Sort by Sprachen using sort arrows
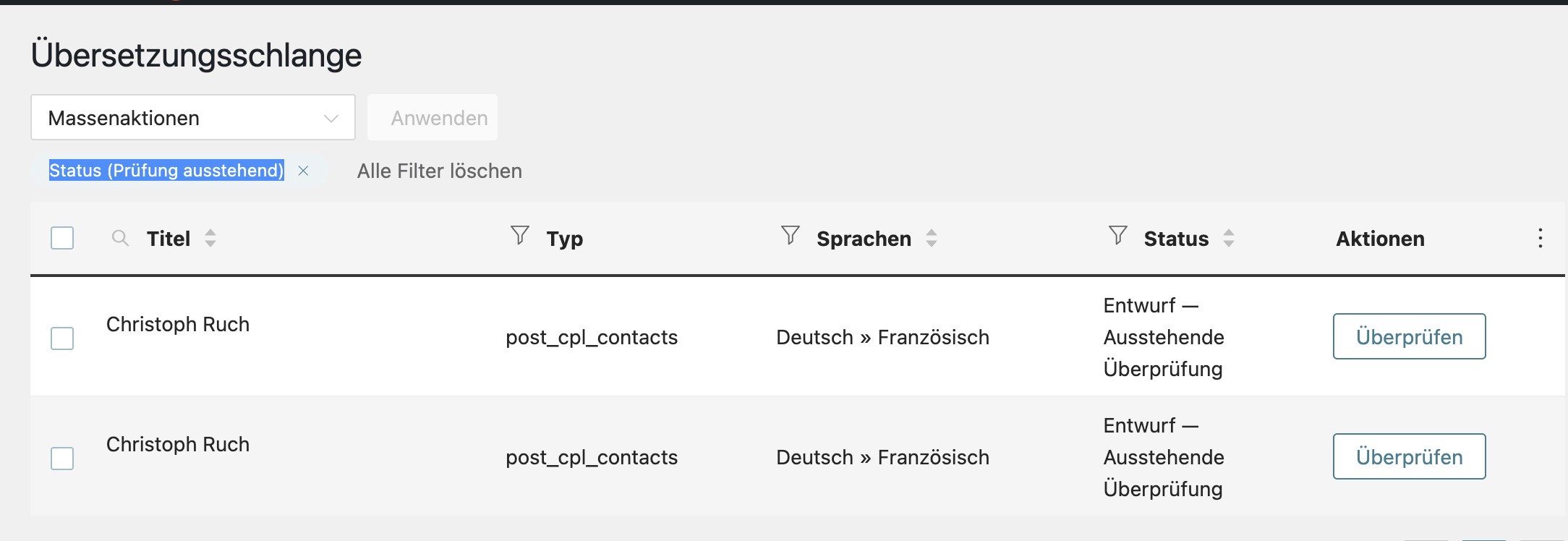1568x541 pixels. 932,238
